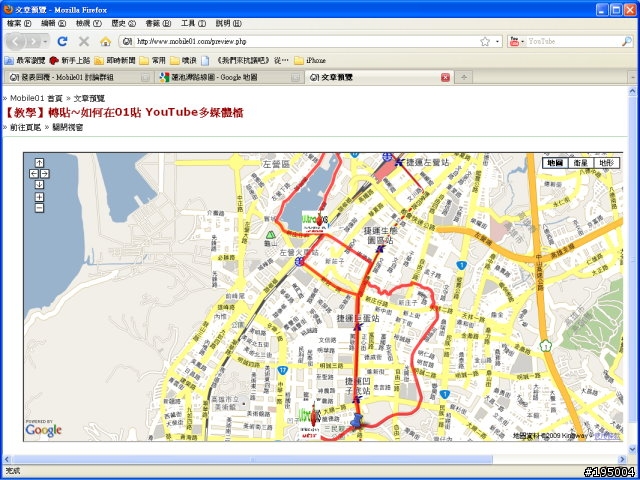Bookmark this page with the star icon
The height and width of the screenshot is (480, 640).
tap(485, 41)
